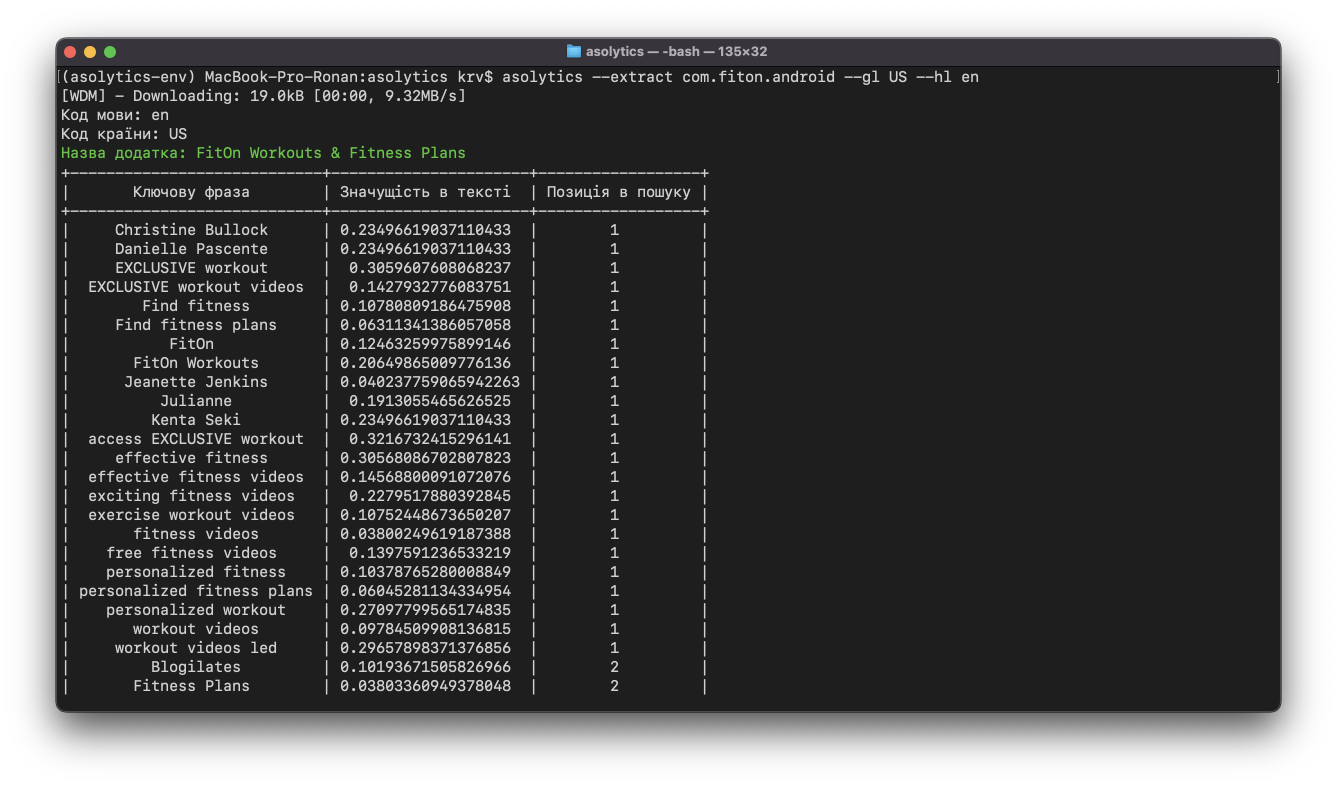Click the 'Значущість в тексті' column header

[x=425, y=192]
